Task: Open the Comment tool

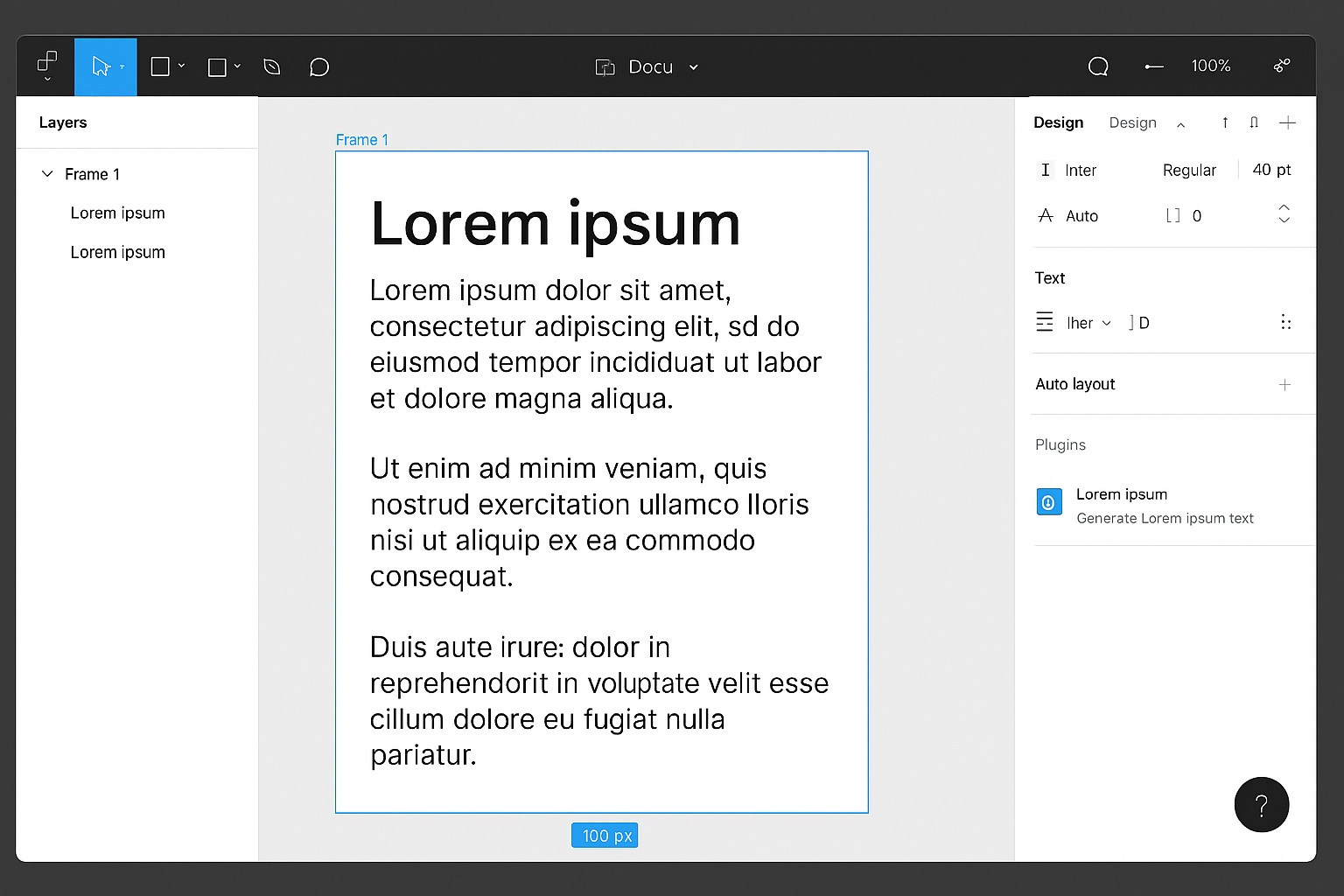Action: (318, 66)
